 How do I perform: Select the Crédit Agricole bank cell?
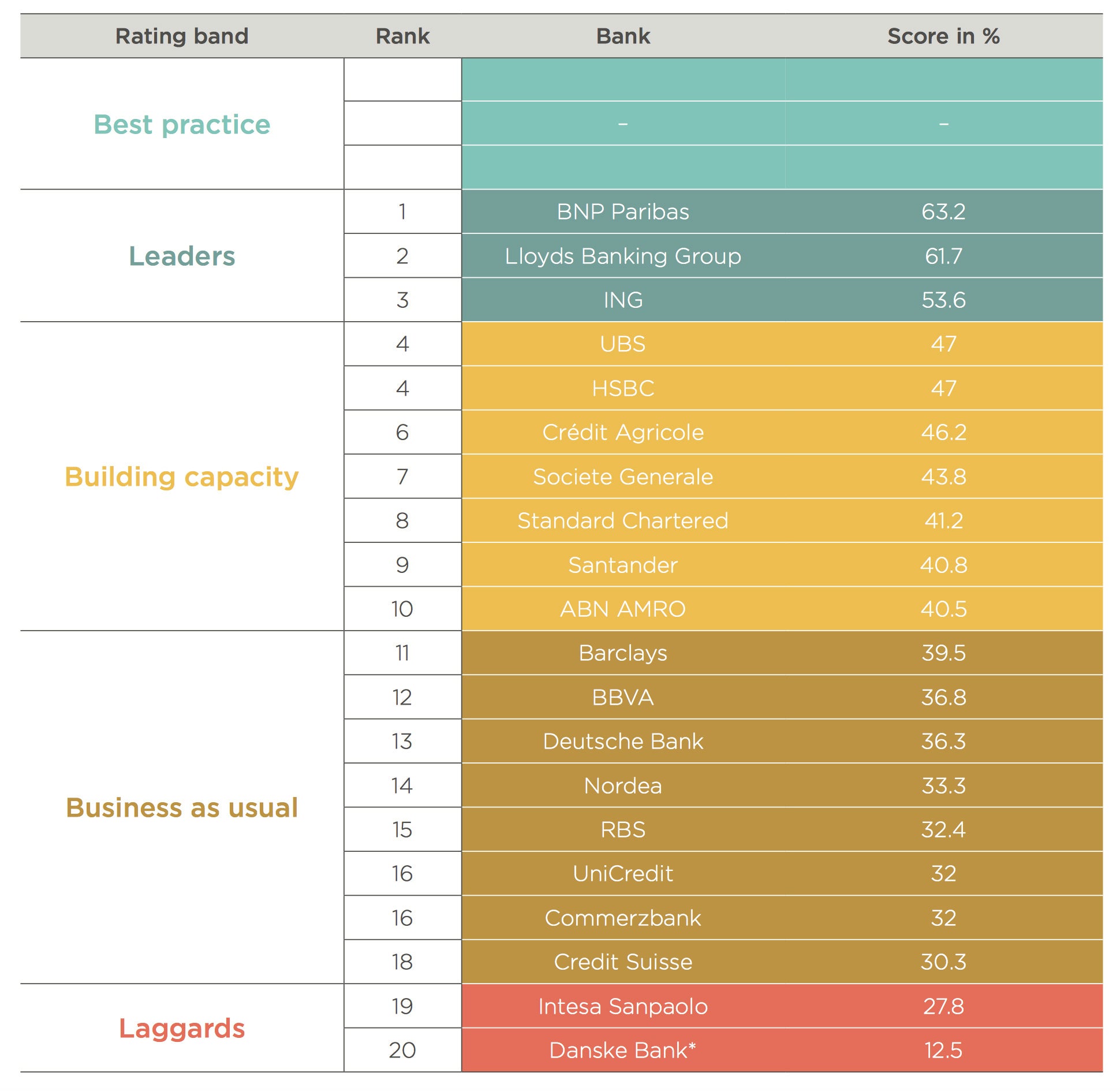623,433
